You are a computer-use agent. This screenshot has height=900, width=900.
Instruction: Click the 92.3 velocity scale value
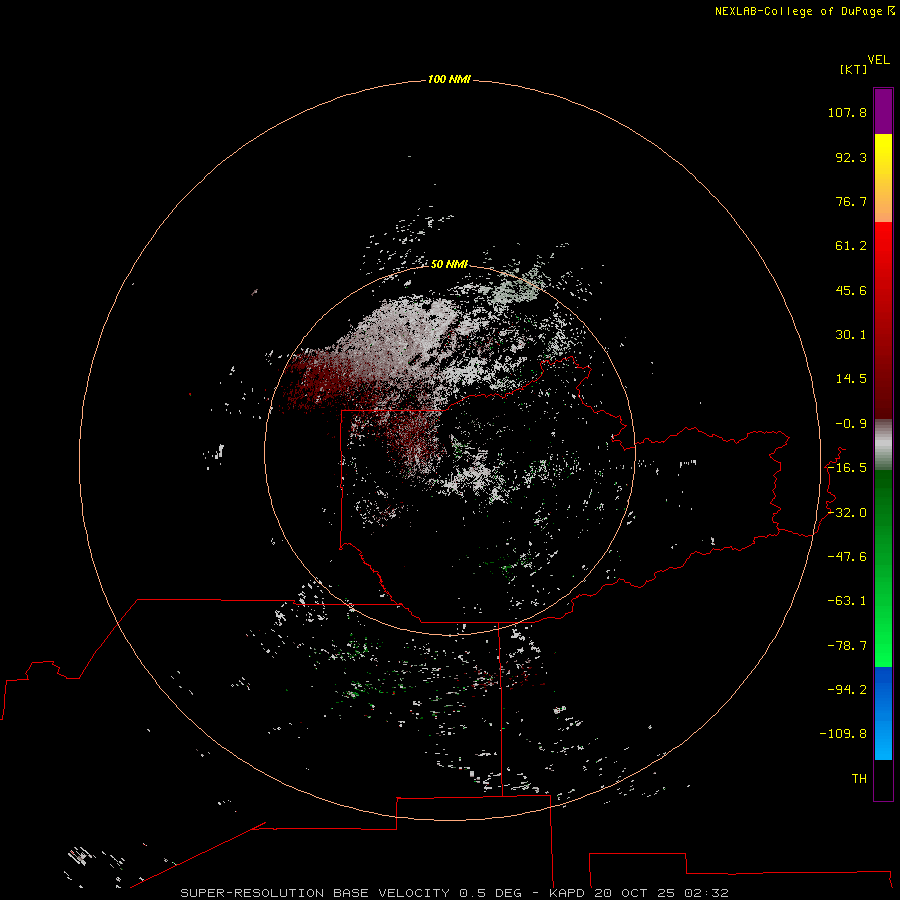[851, 157]
